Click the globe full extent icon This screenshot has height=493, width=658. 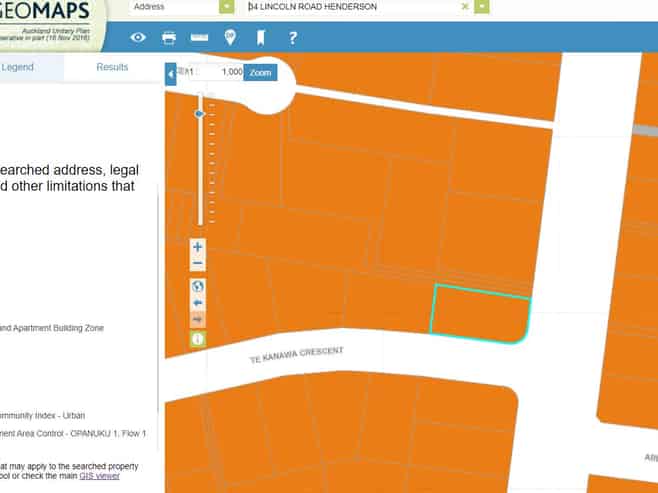coord(198,285)
